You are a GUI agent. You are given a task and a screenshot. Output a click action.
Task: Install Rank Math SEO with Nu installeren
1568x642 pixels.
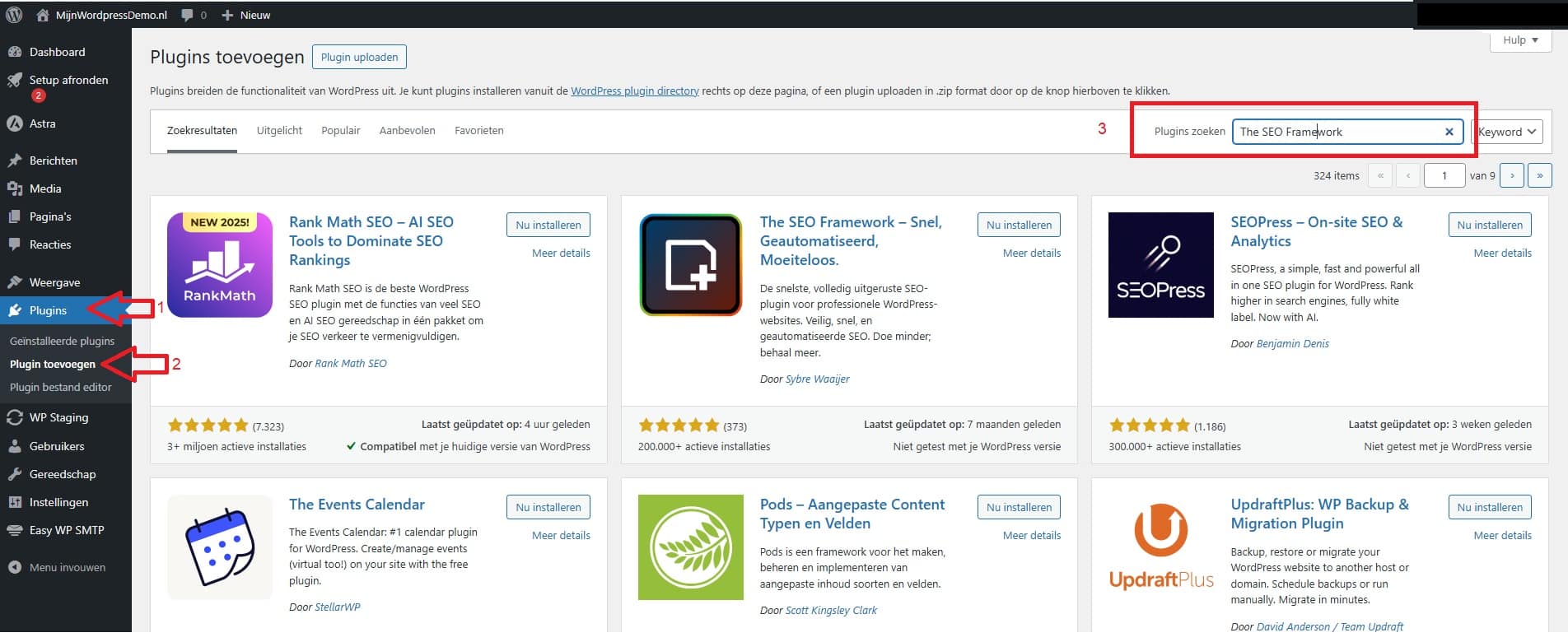(548, 225)
